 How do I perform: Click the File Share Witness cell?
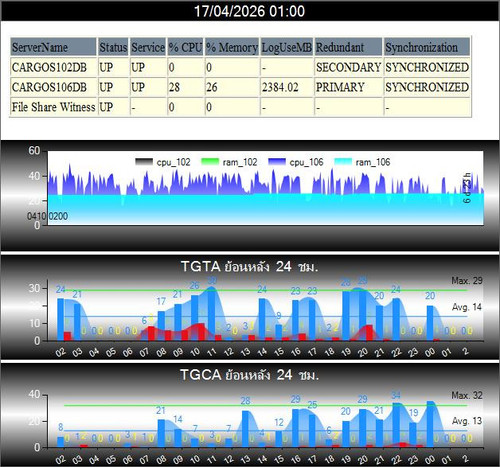coord(53,107)
